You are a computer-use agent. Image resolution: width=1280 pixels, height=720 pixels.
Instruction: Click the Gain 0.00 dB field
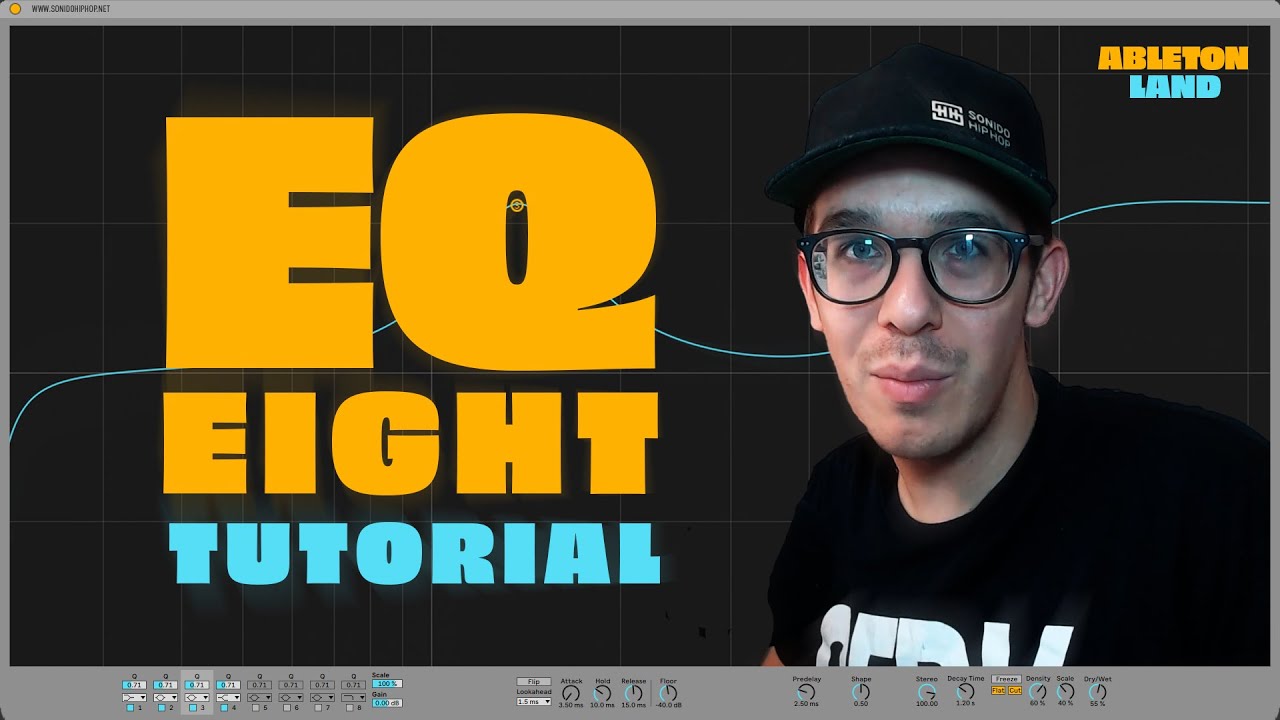coord(387,703)
